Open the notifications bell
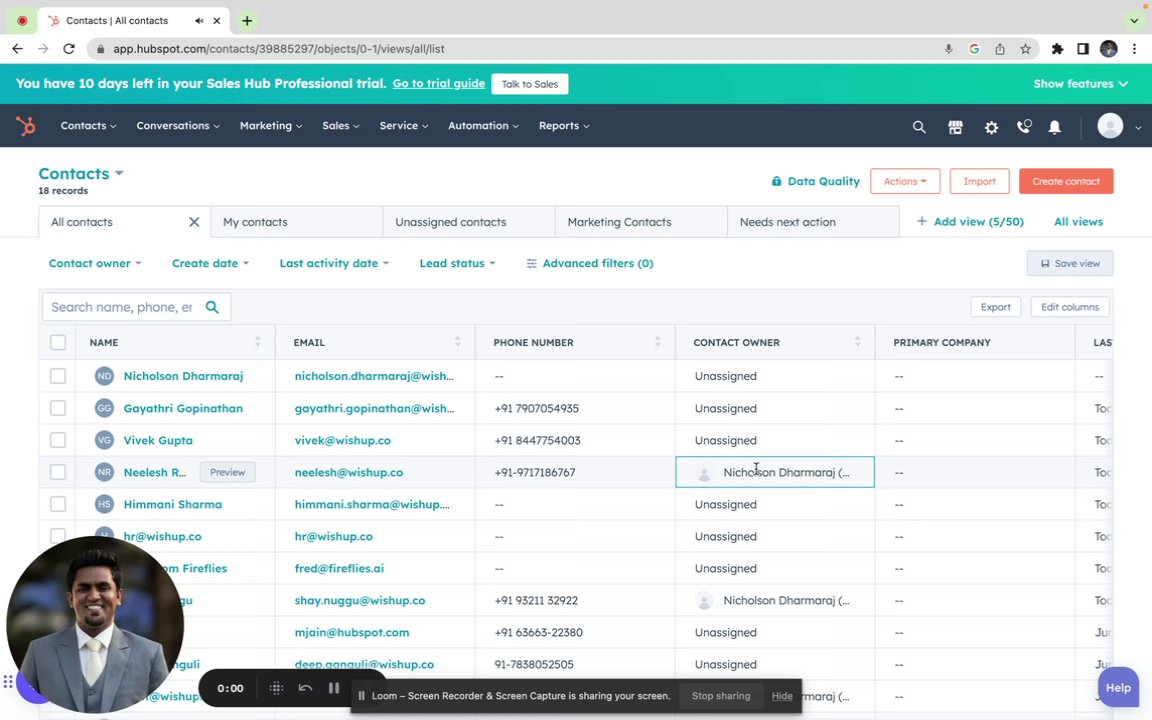Image resolution: width=1152 pixels, height=720 pixels. click(1054, 126)
